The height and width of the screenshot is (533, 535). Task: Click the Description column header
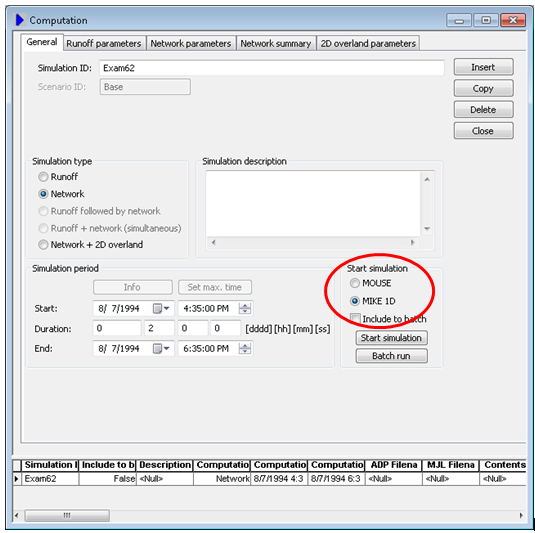pyautogui.click(x=165, y=465)
